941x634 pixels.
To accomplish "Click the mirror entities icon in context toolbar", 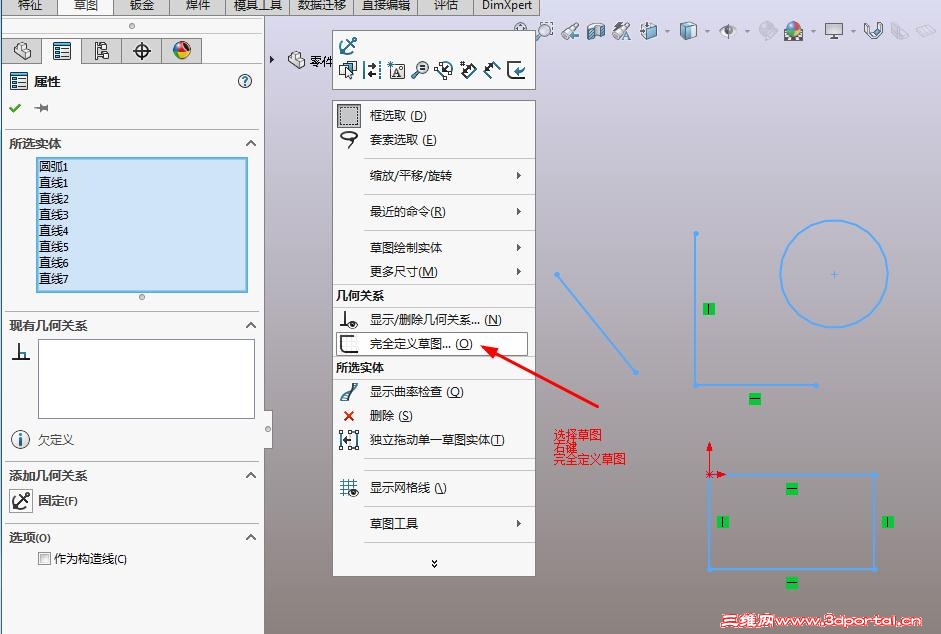I will click(x=372, y=71).
